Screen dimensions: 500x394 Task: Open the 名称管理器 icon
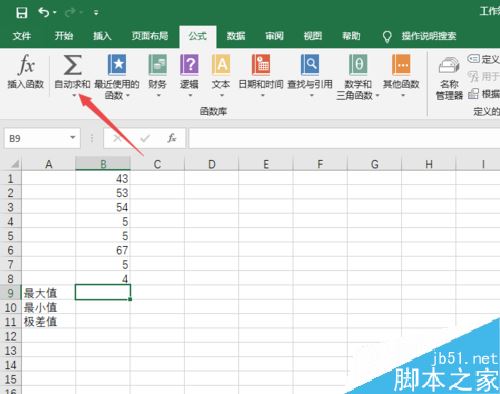449,65
